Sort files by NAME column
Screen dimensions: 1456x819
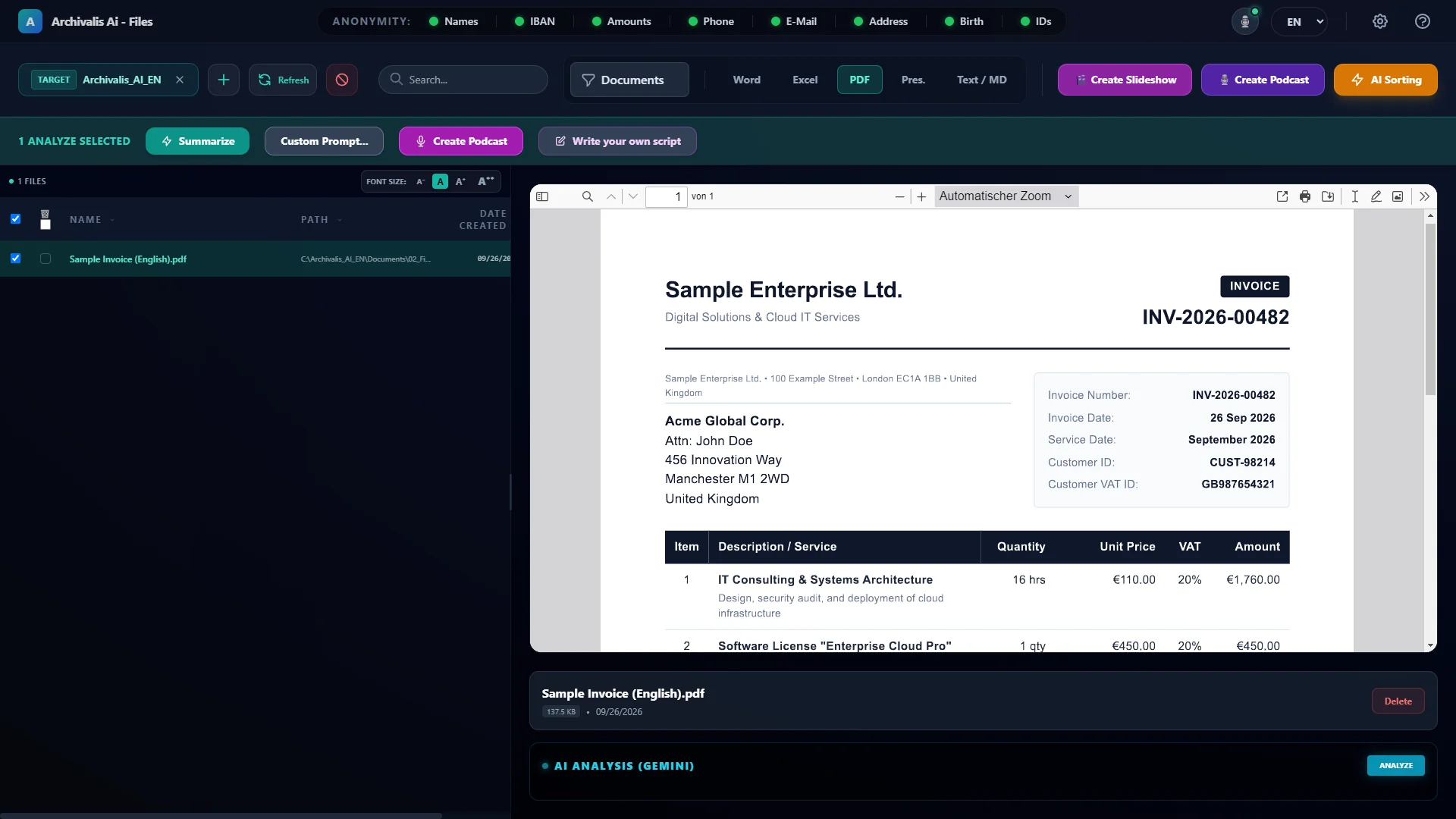92,220
